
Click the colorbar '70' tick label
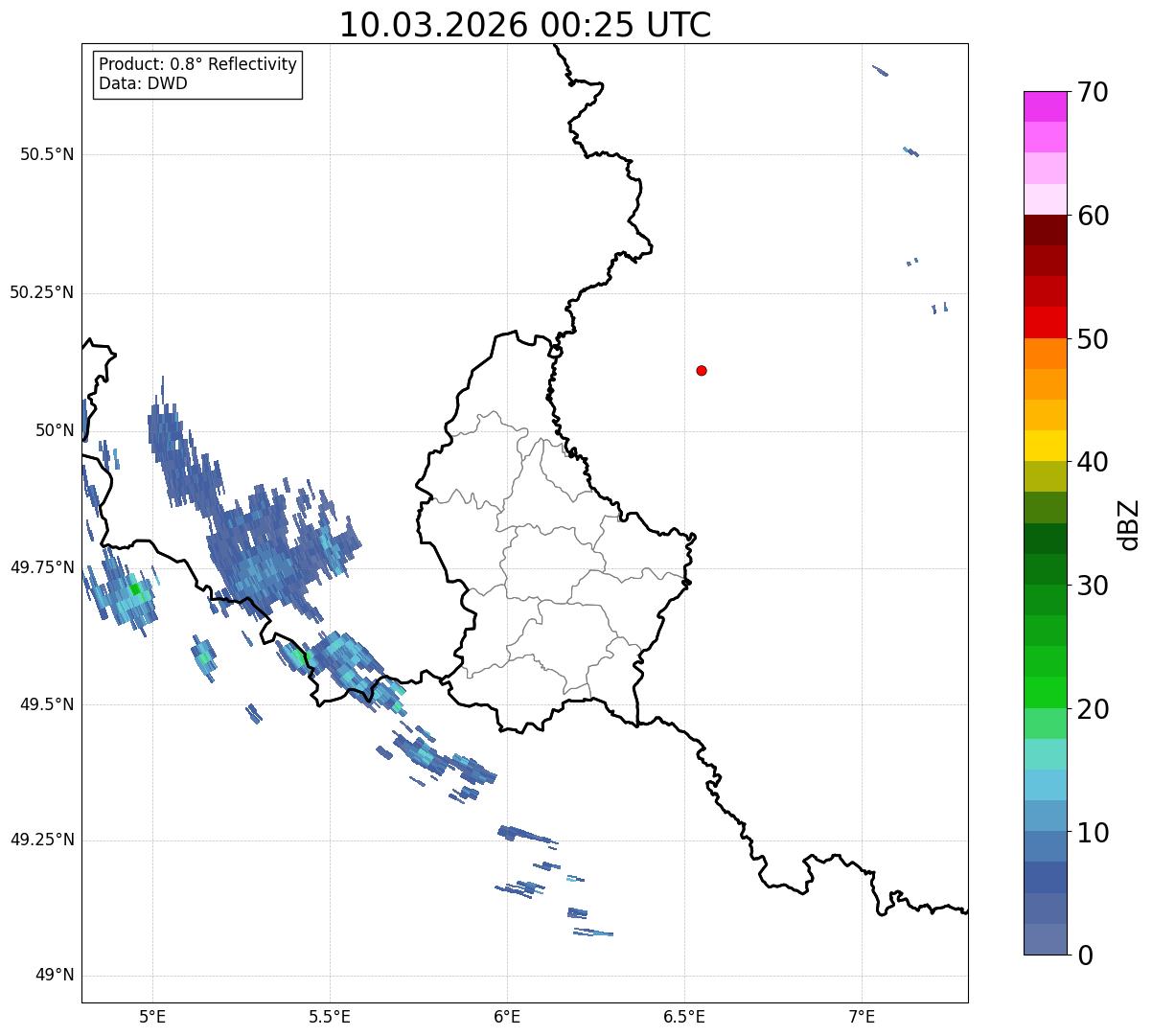pyautogui.click(x=1093, y=92)
